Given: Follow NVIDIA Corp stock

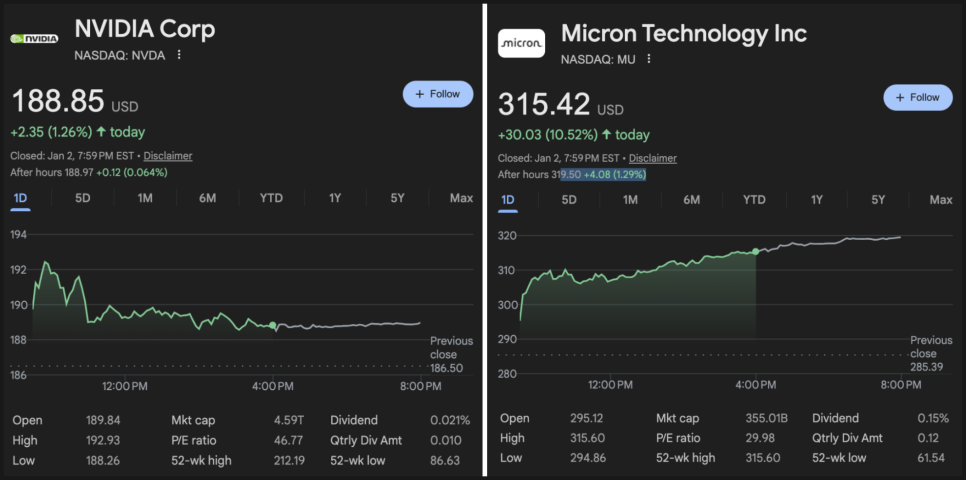Looking at the screenshot, I should 438,94.
